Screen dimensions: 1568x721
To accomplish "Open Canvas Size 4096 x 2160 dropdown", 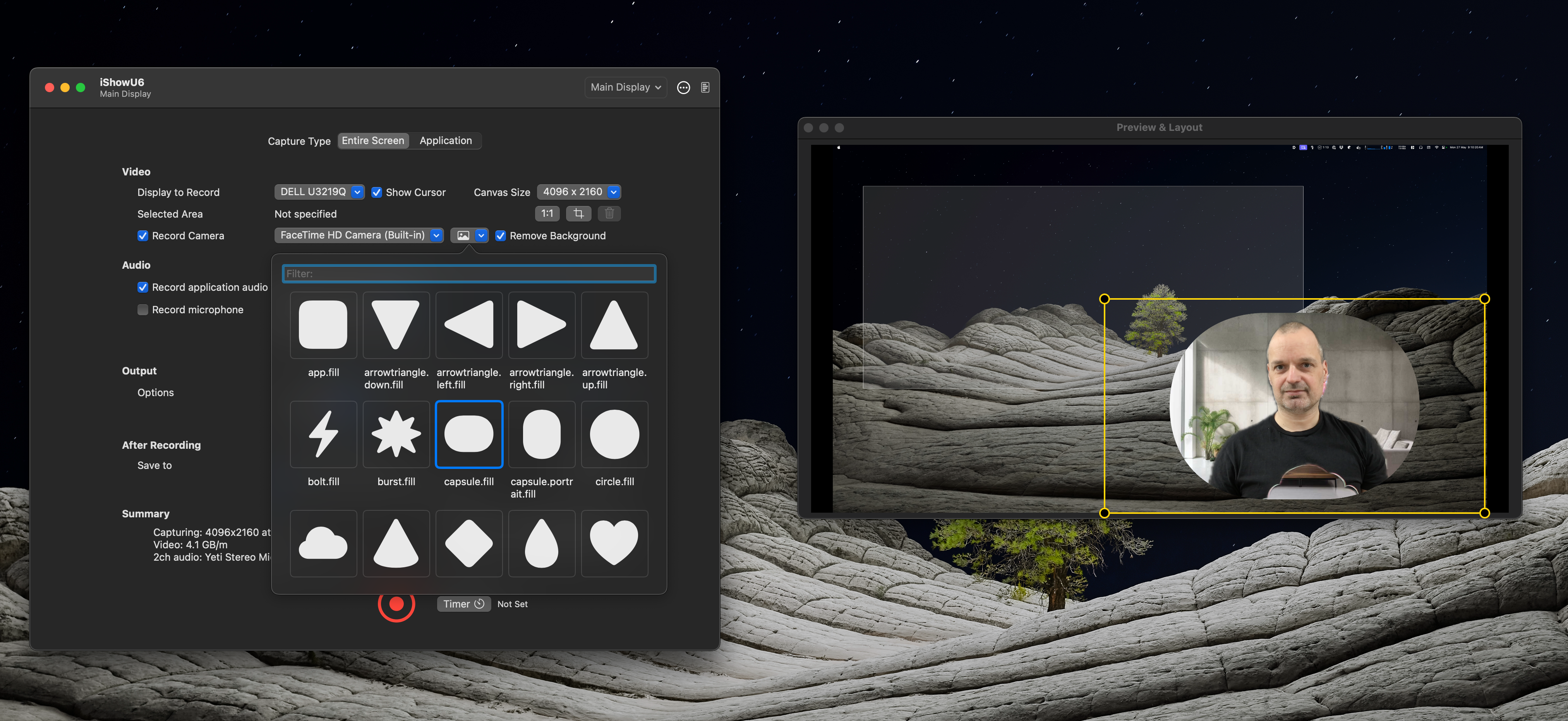I will click(579, 192).
